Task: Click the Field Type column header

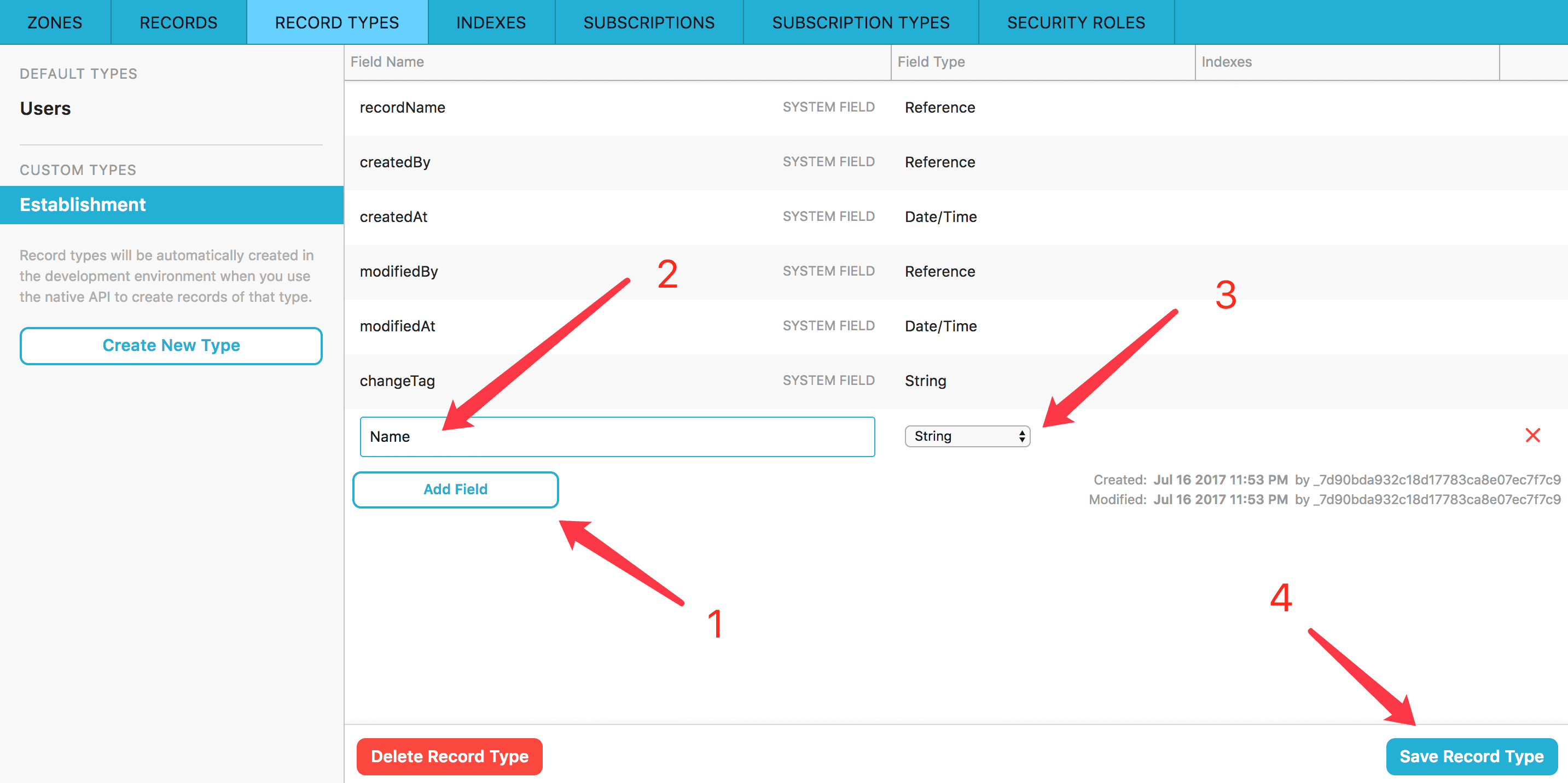Action: [x=931, y=62]
